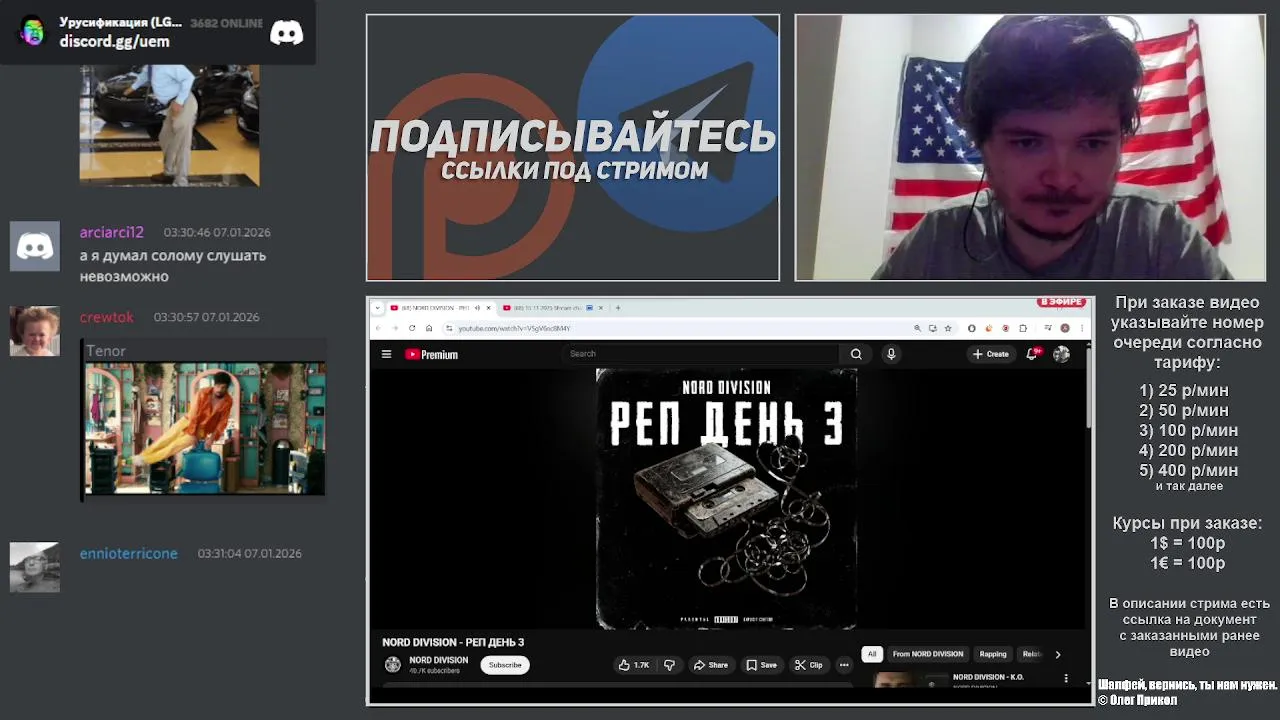This screenshot has width=1280, height=720.
Task: Click the Create button
Action: coord(991,354)
